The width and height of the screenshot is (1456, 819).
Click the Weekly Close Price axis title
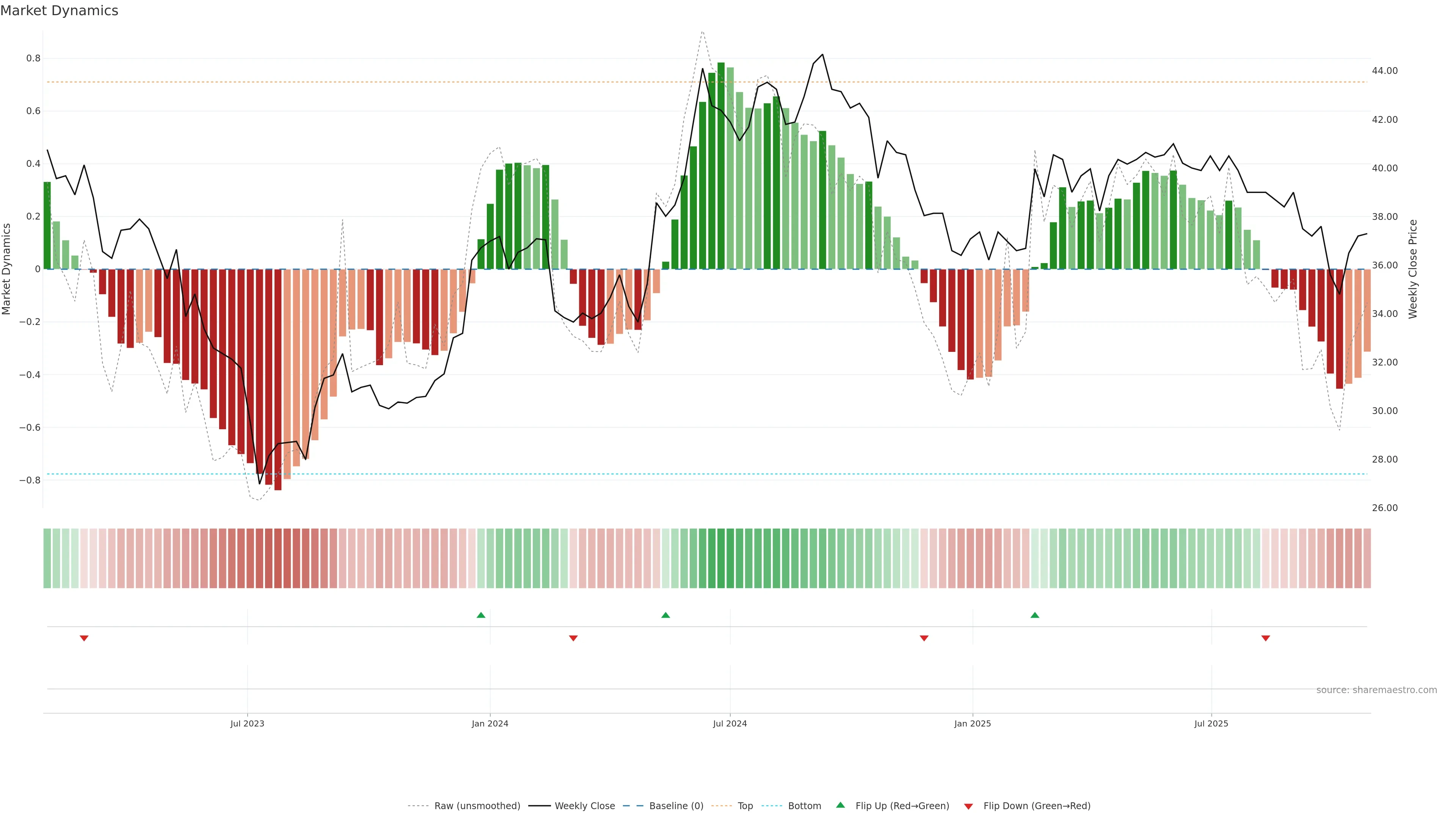tap(1413, 269)
